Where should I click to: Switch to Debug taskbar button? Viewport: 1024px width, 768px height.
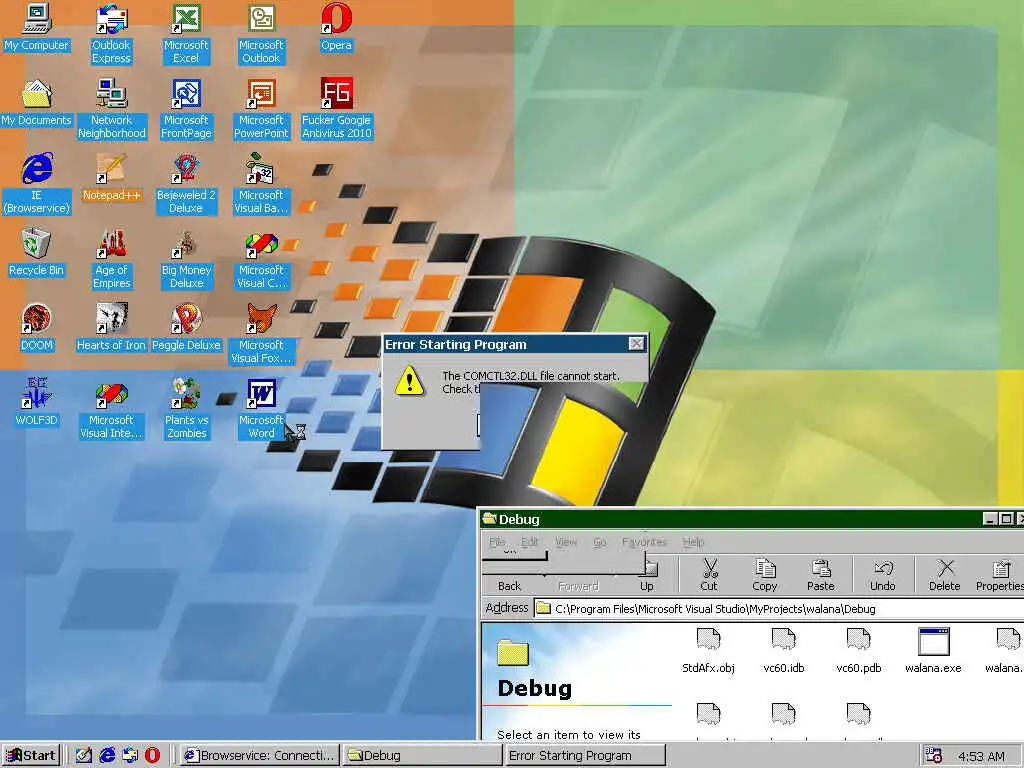pos(422,756)
